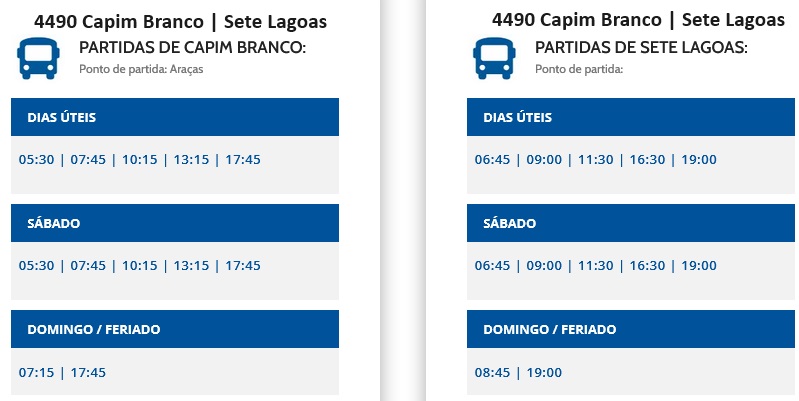Click the 16:30 weekday departure from Sete Lagoas

pos(647,159)
